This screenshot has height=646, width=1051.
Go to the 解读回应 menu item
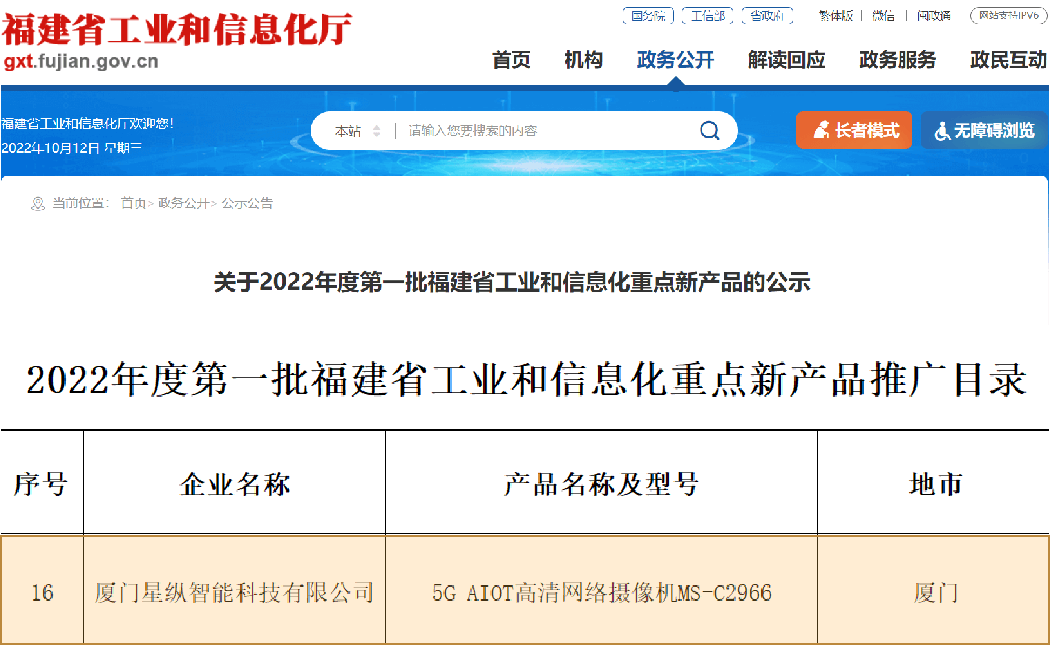coord(786,60)
